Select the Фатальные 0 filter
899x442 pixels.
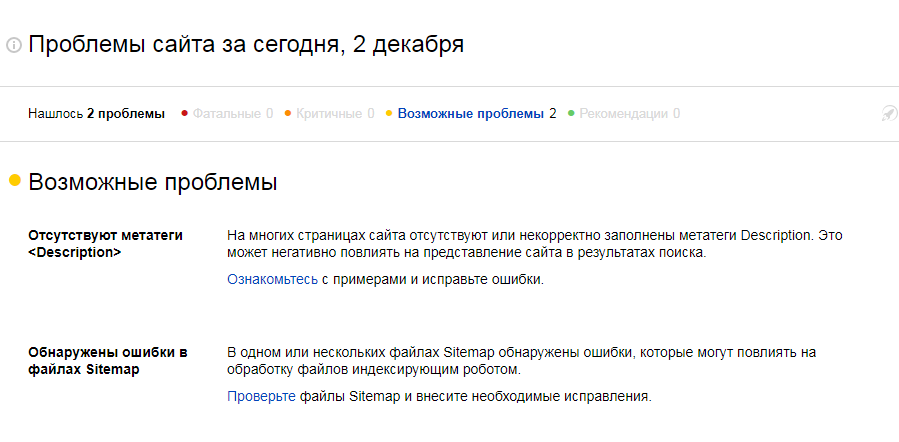point(232,114)
